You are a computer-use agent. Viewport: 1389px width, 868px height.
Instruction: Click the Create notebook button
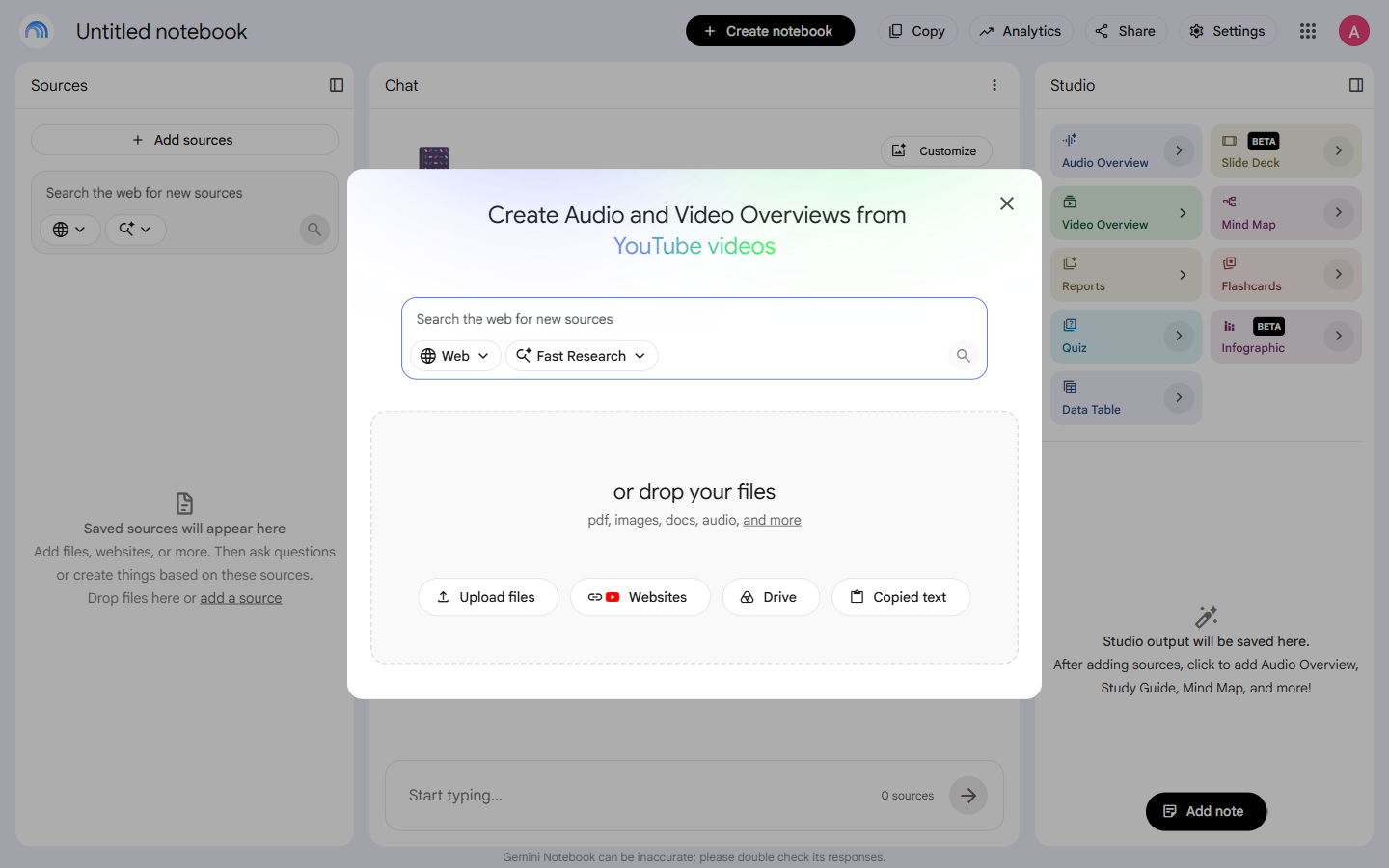click(x=770, y=31)
